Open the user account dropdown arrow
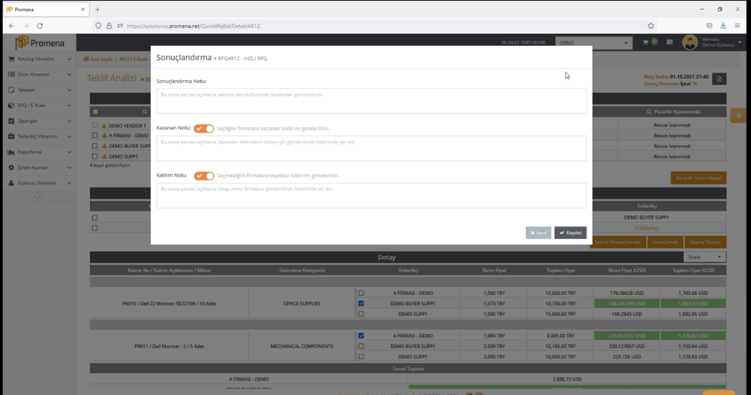Image resolution: width=751 pixels, height=395 pixels. (740, 43)
